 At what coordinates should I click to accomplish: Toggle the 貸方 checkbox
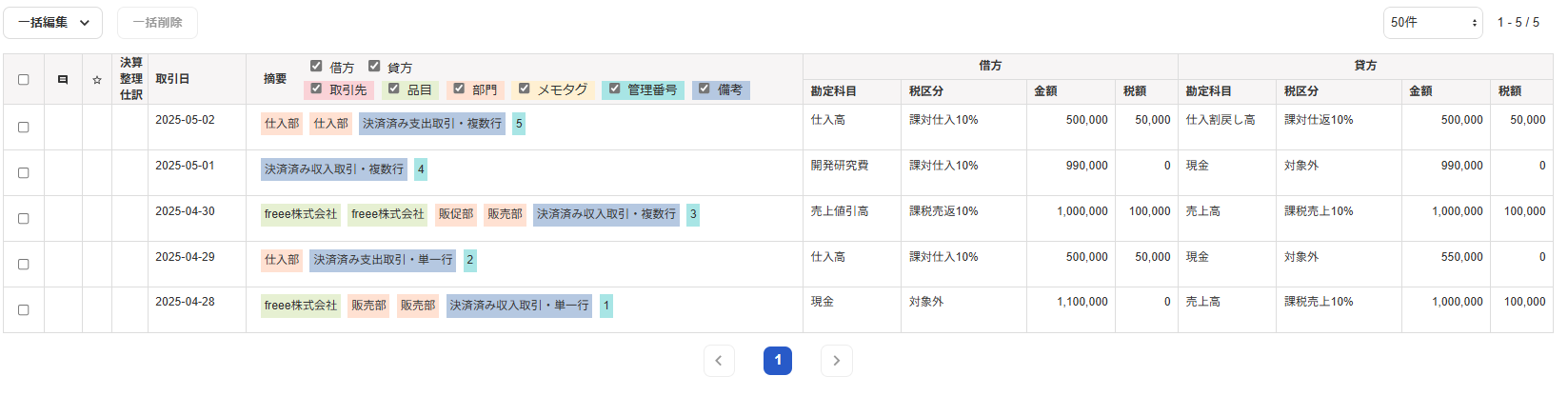[x=374, y=66]
